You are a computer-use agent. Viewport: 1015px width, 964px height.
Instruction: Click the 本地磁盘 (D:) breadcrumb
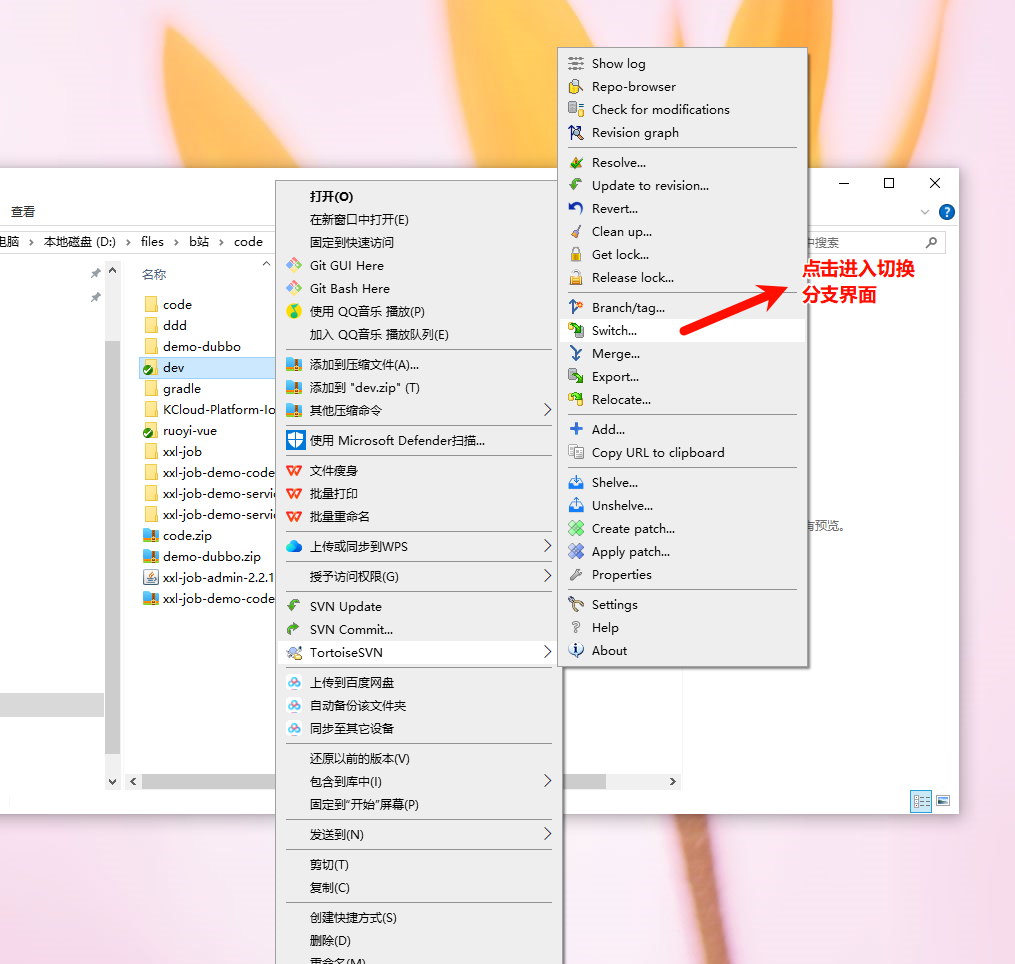coord(80,241)
